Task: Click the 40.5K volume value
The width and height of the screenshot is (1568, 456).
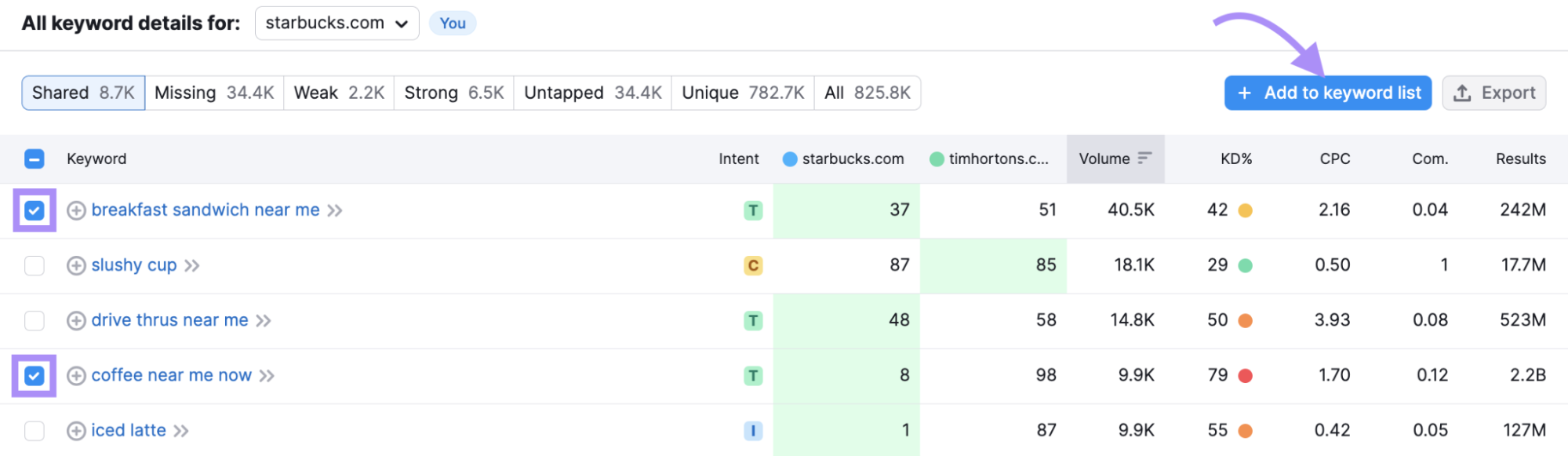Action: pos(1131,210)
